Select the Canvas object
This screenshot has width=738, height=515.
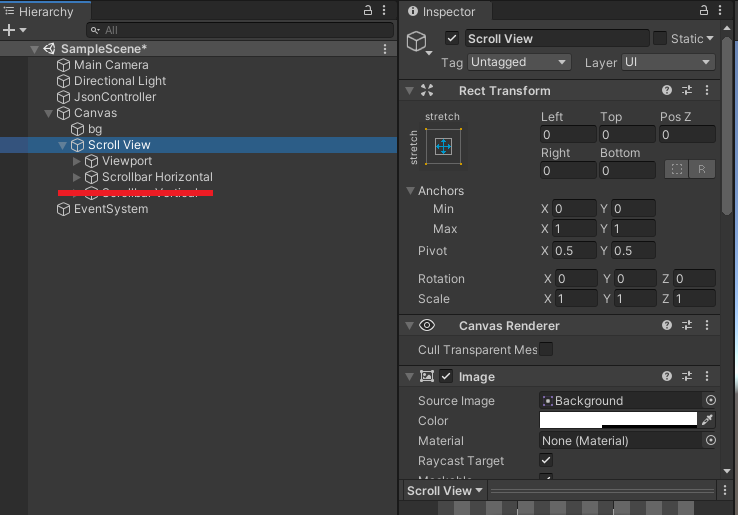pos(96,113)
